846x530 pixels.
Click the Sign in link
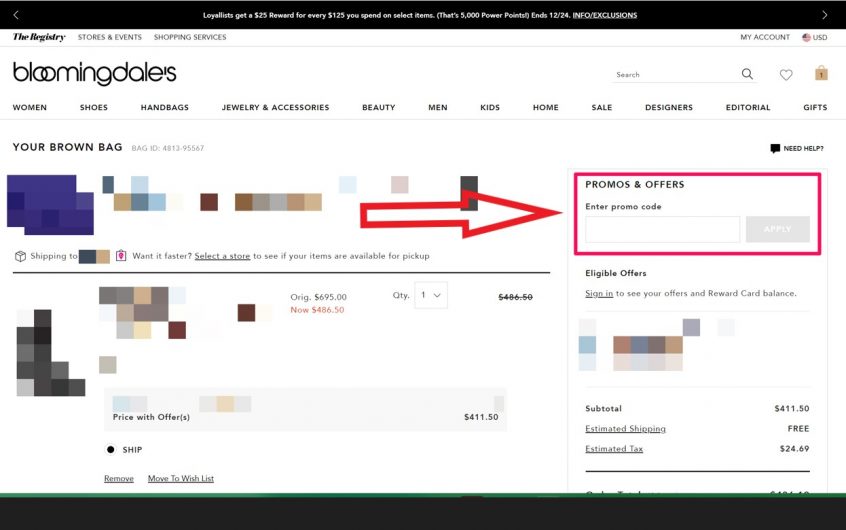599,293
